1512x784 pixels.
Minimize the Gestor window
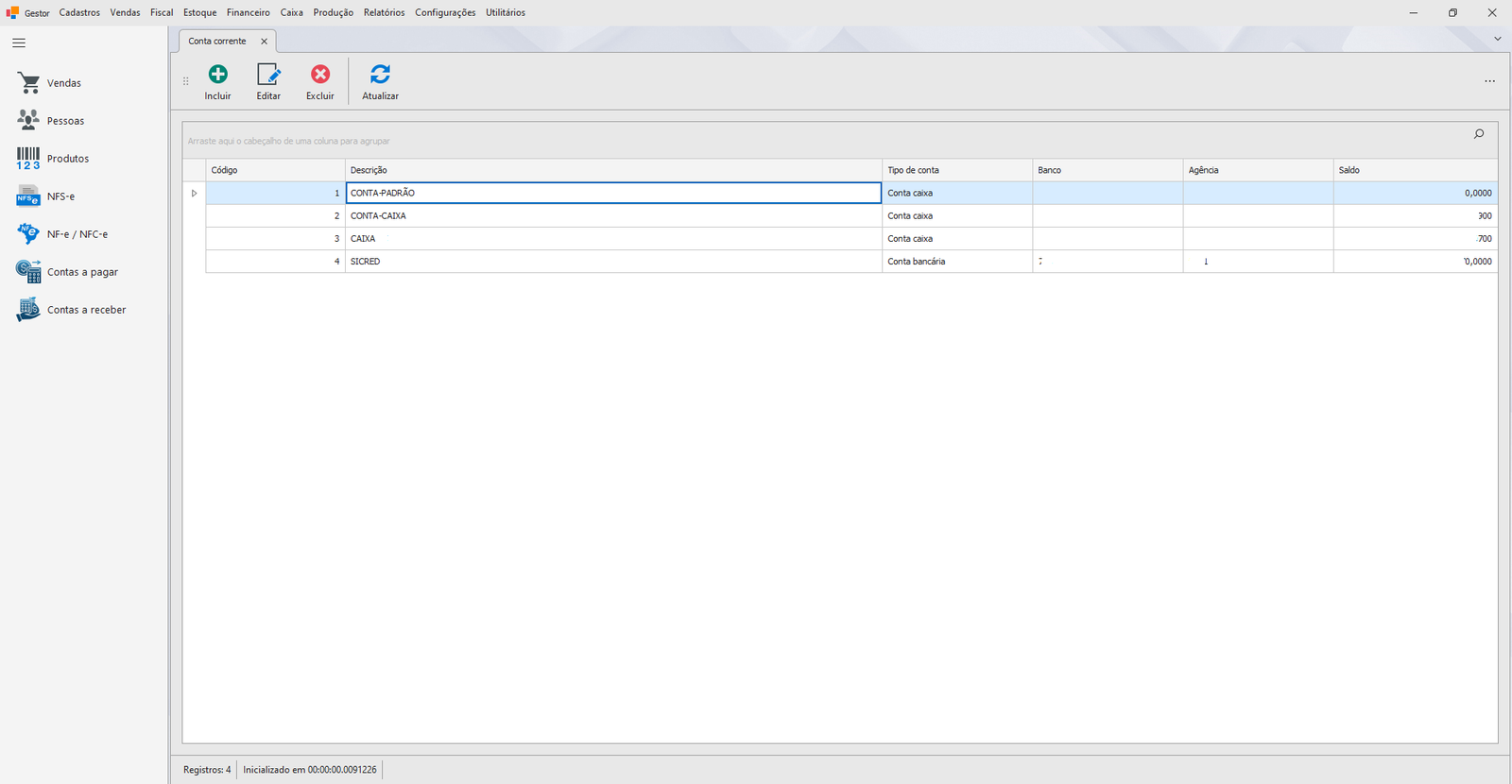[1414, 12]
